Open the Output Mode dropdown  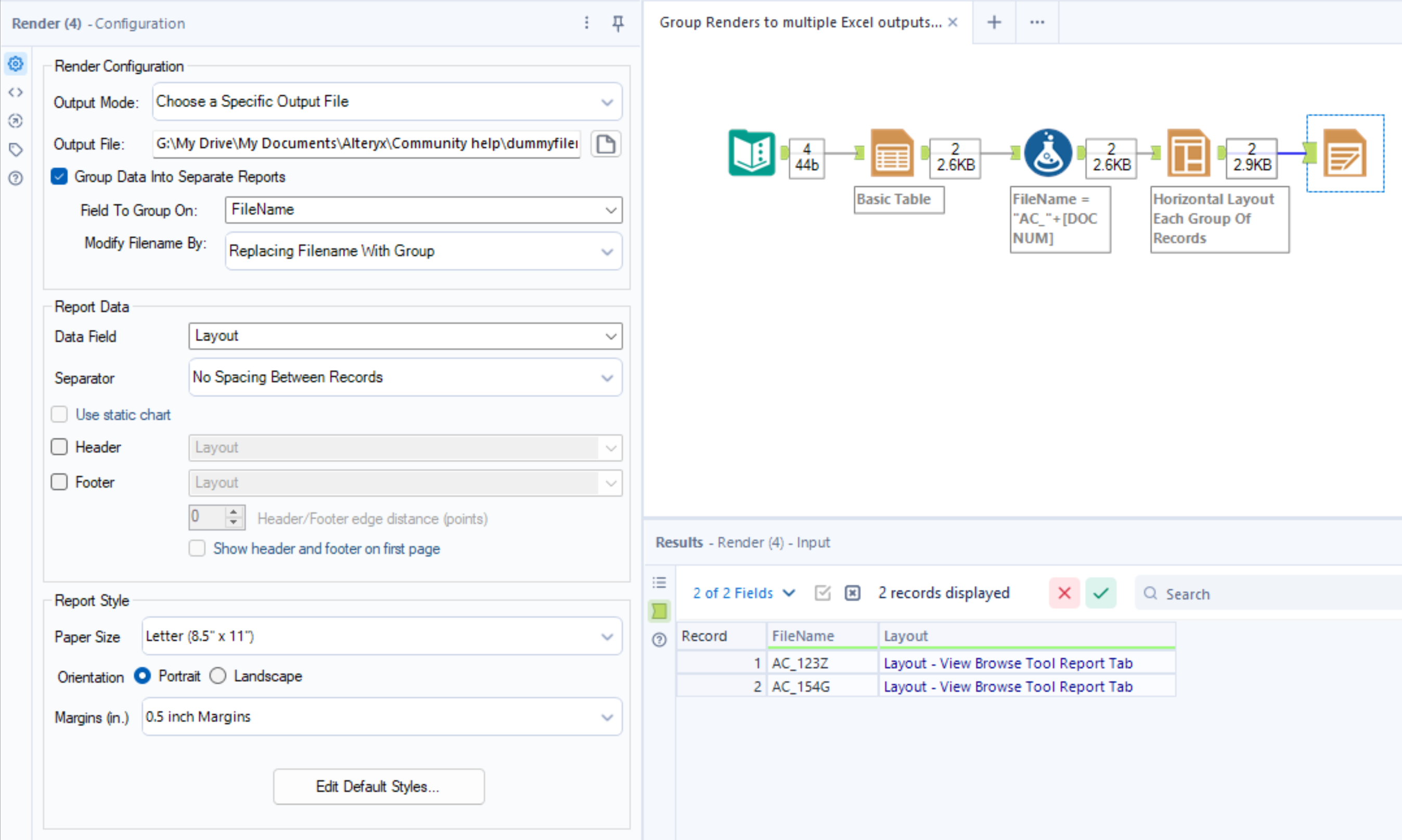pos(387,102)
